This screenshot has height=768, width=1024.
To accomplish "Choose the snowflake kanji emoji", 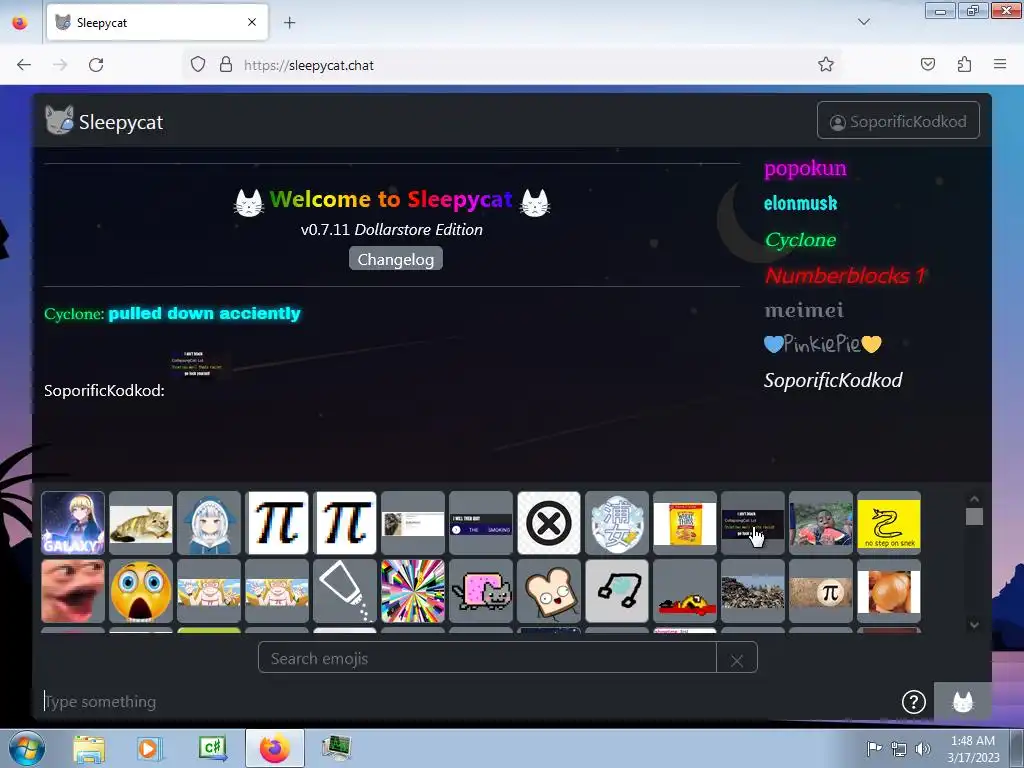I will point(616,523).
